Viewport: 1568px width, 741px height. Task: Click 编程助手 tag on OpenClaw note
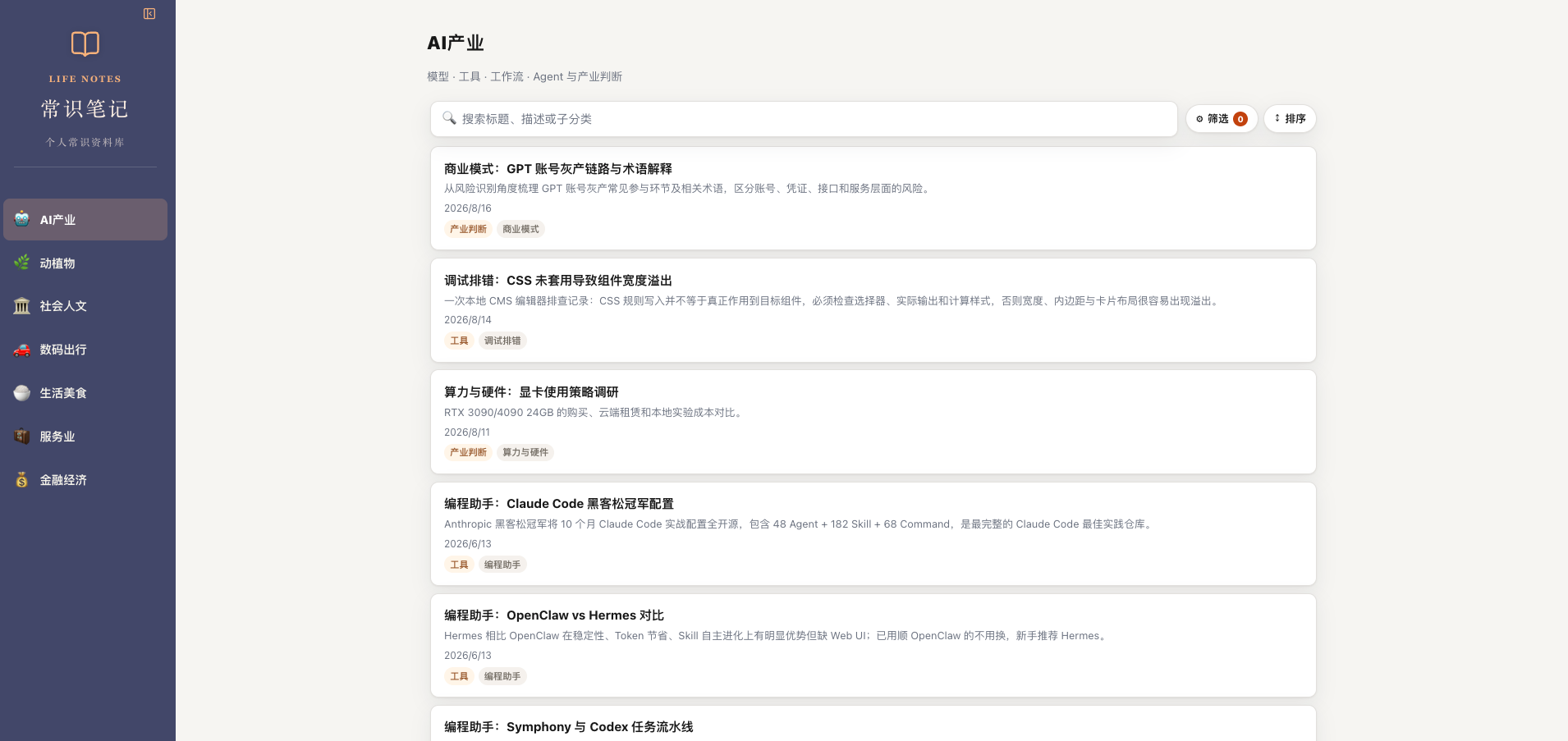pyautogui.click(x=502, y=676)
